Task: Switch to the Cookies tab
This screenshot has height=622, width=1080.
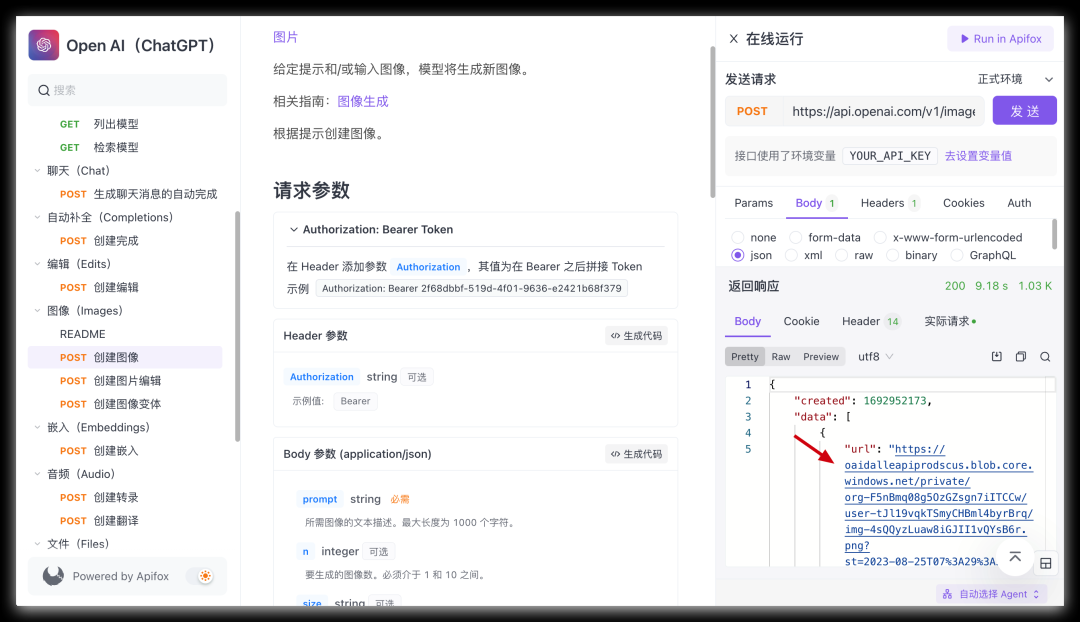Action: (x=964, y=203)
